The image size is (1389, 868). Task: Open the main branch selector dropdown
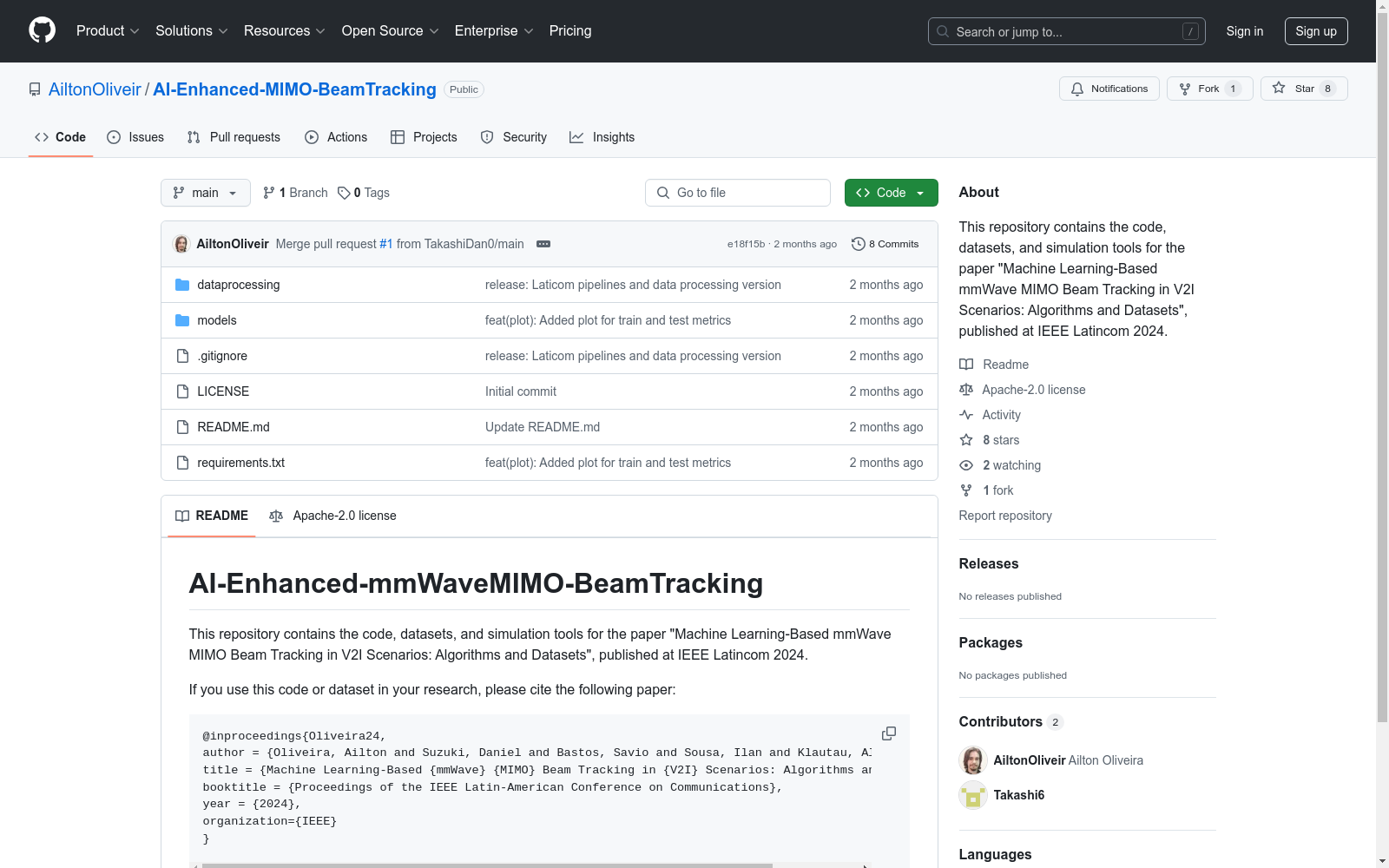[x=206, y=193]
